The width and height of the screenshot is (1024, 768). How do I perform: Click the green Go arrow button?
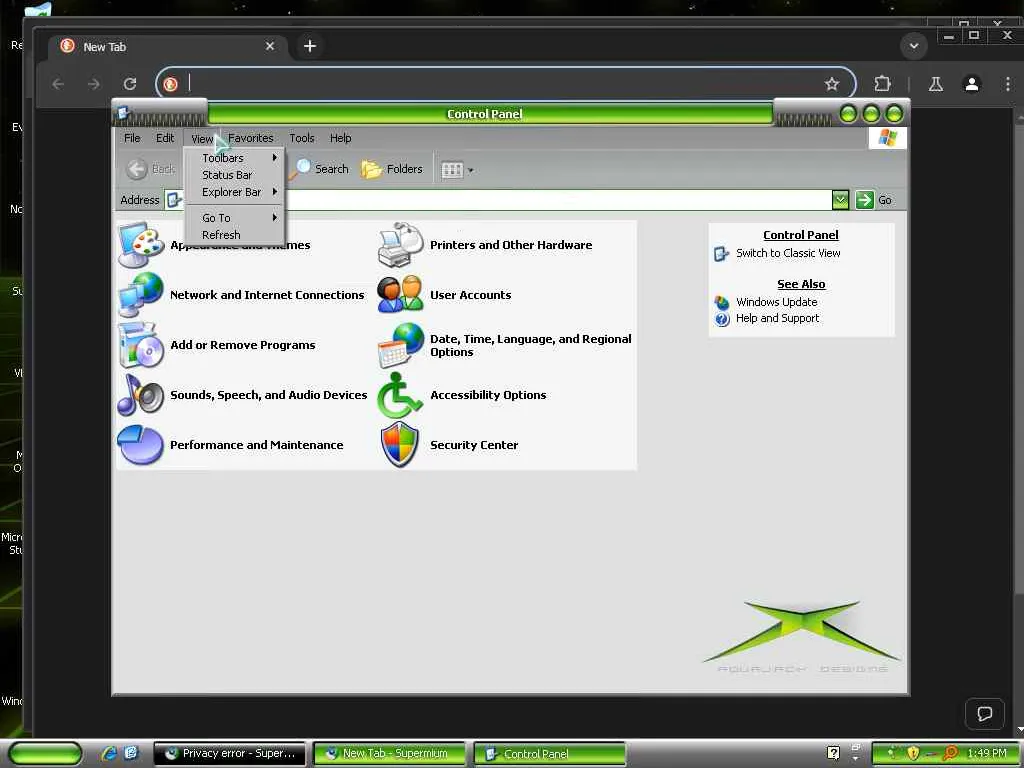point(864,200)
